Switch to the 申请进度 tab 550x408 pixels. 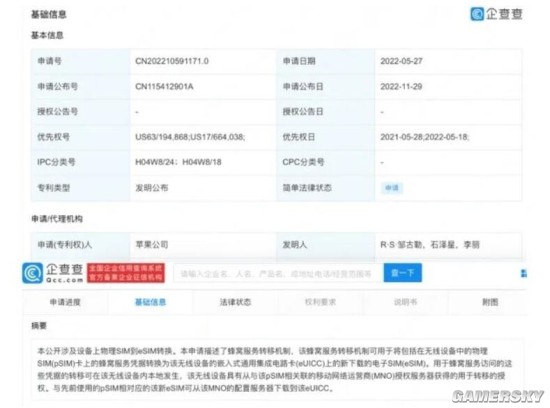click(x=65, y=302)
